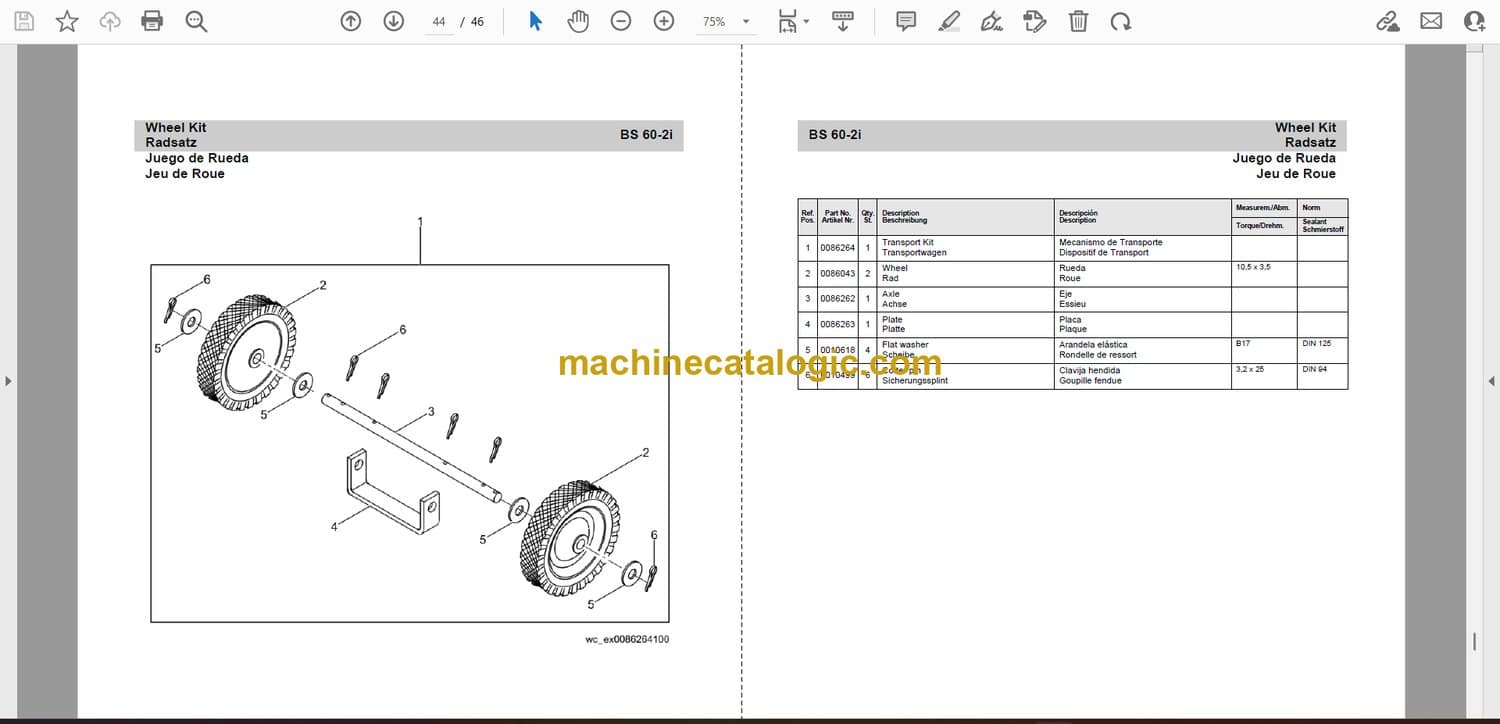Click the "Clavija hendida" table cell

1143,376
